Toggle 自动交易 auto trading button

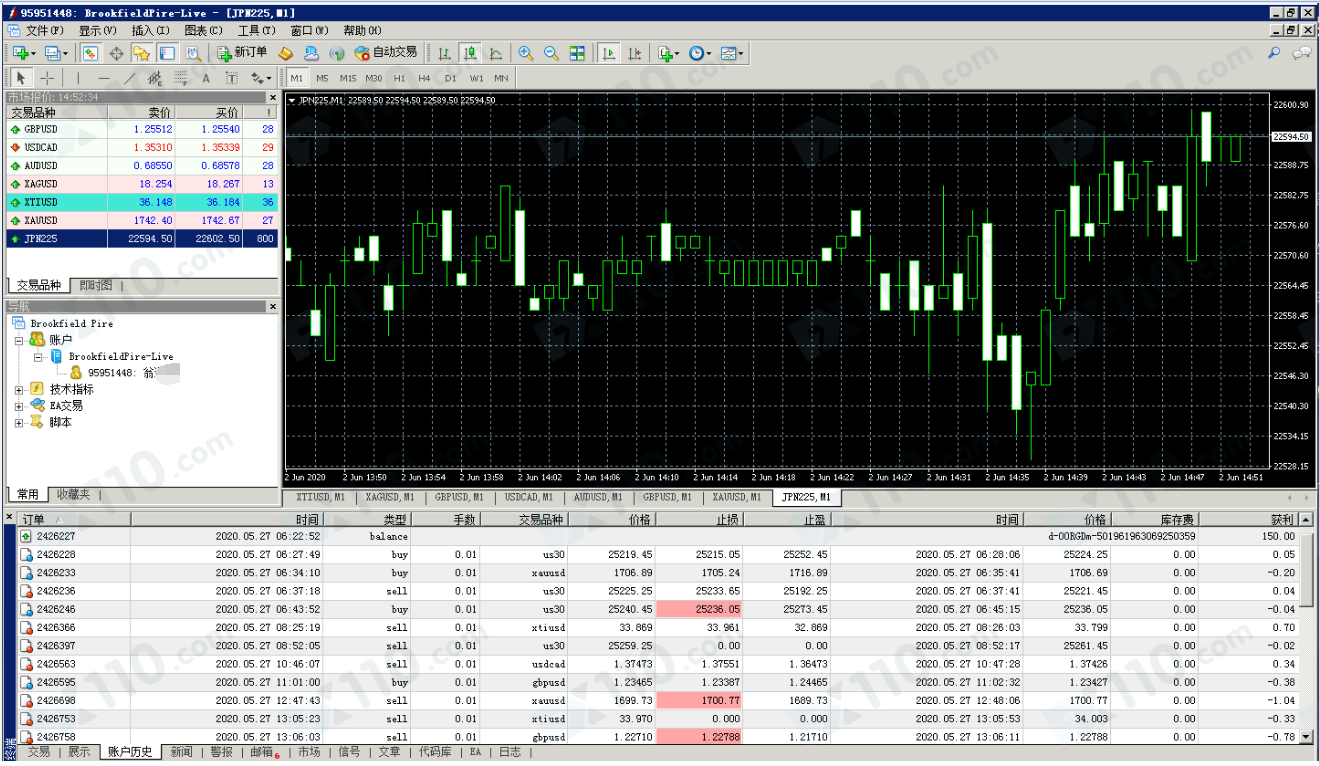click(386, 53)
